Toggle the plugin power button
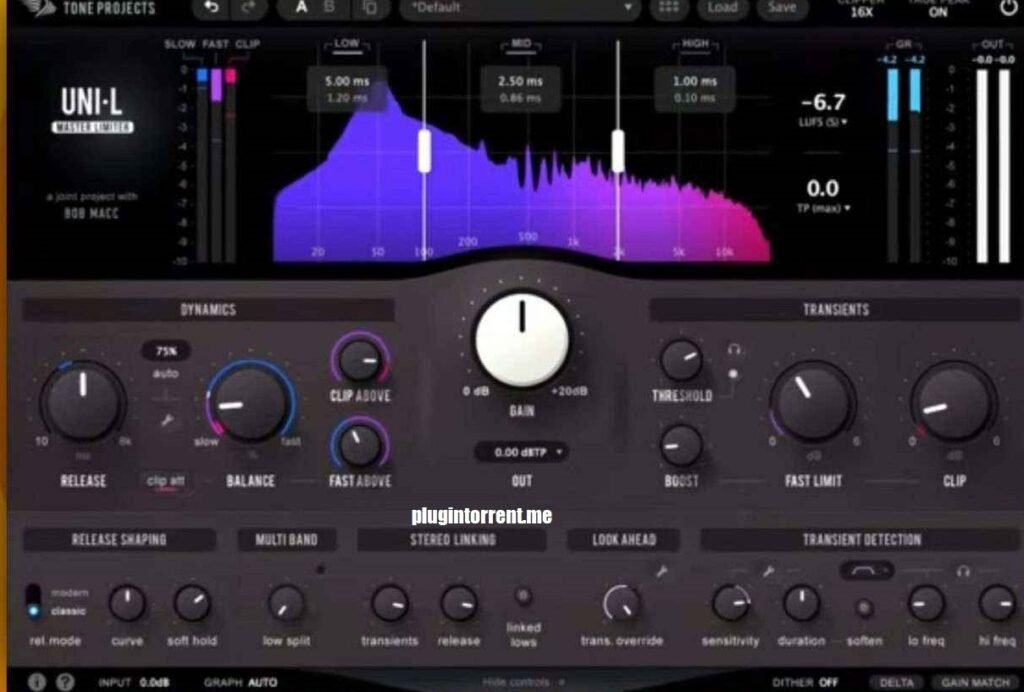This screenshot has height=692, width=1024. coord(1009,8)
